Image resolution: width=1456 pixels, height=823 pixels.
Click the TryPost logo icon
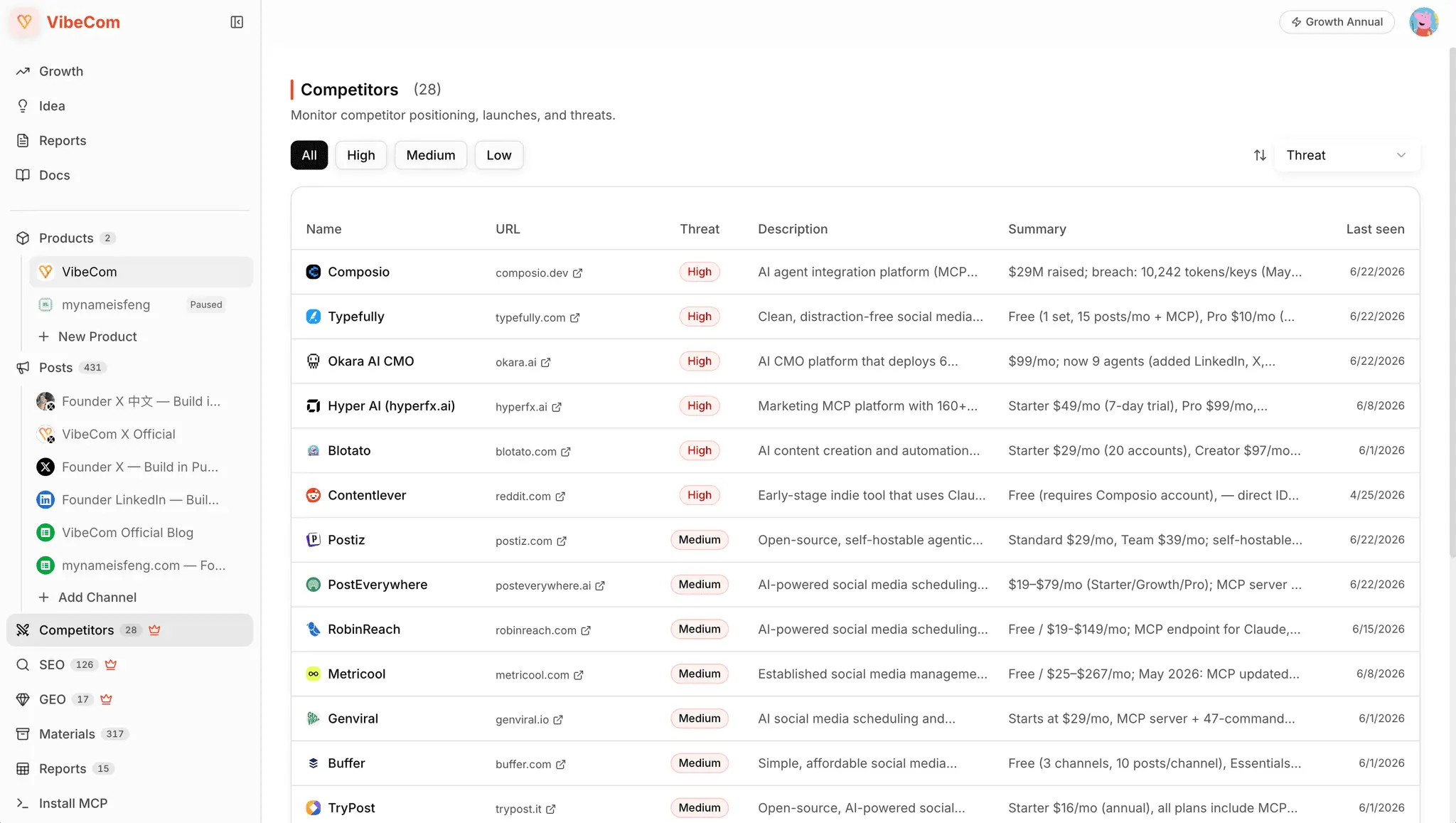click(313, 808)
